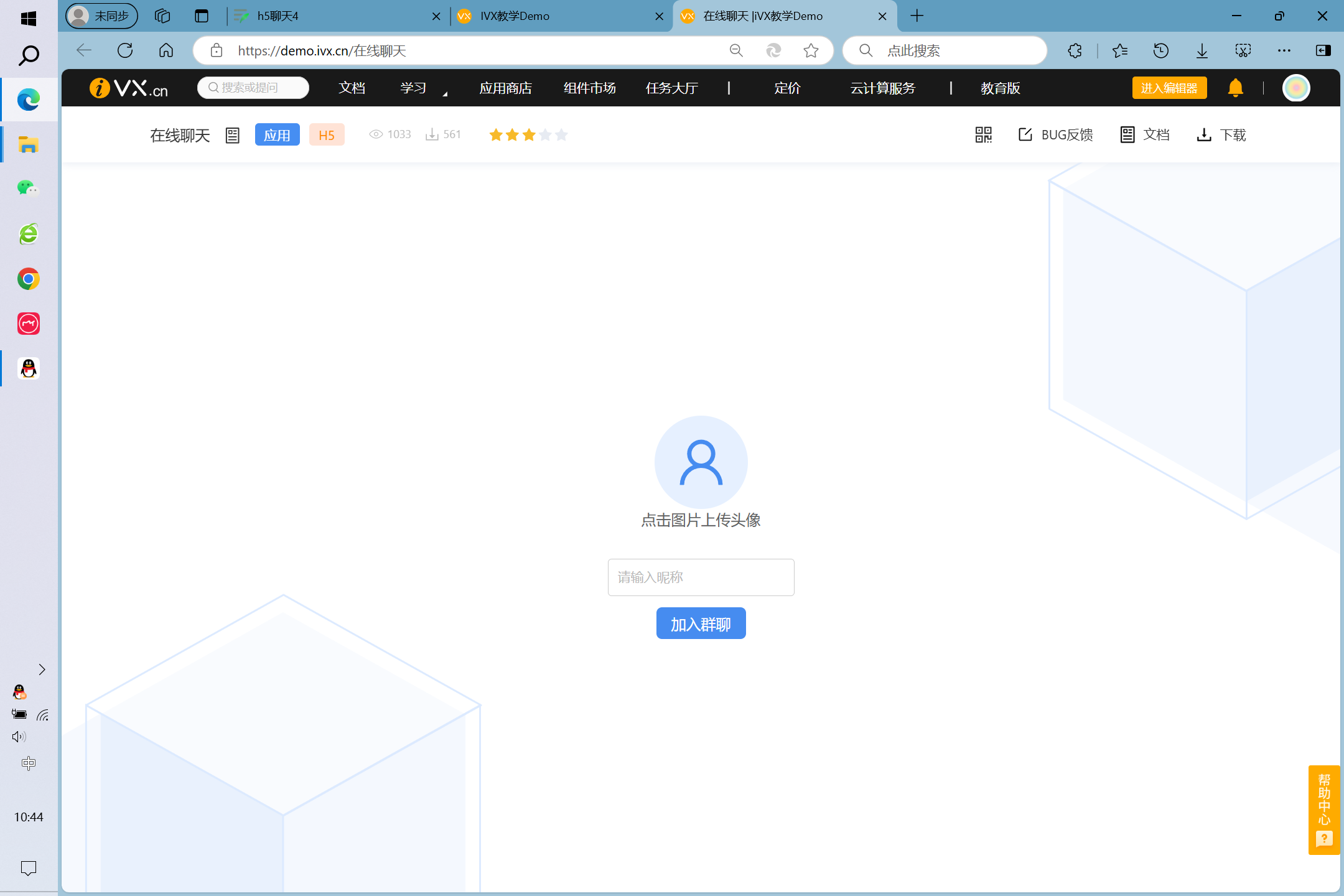Open Chrome from taskbar
This screenshot has height=896, width=1344.
coord(29,279)
